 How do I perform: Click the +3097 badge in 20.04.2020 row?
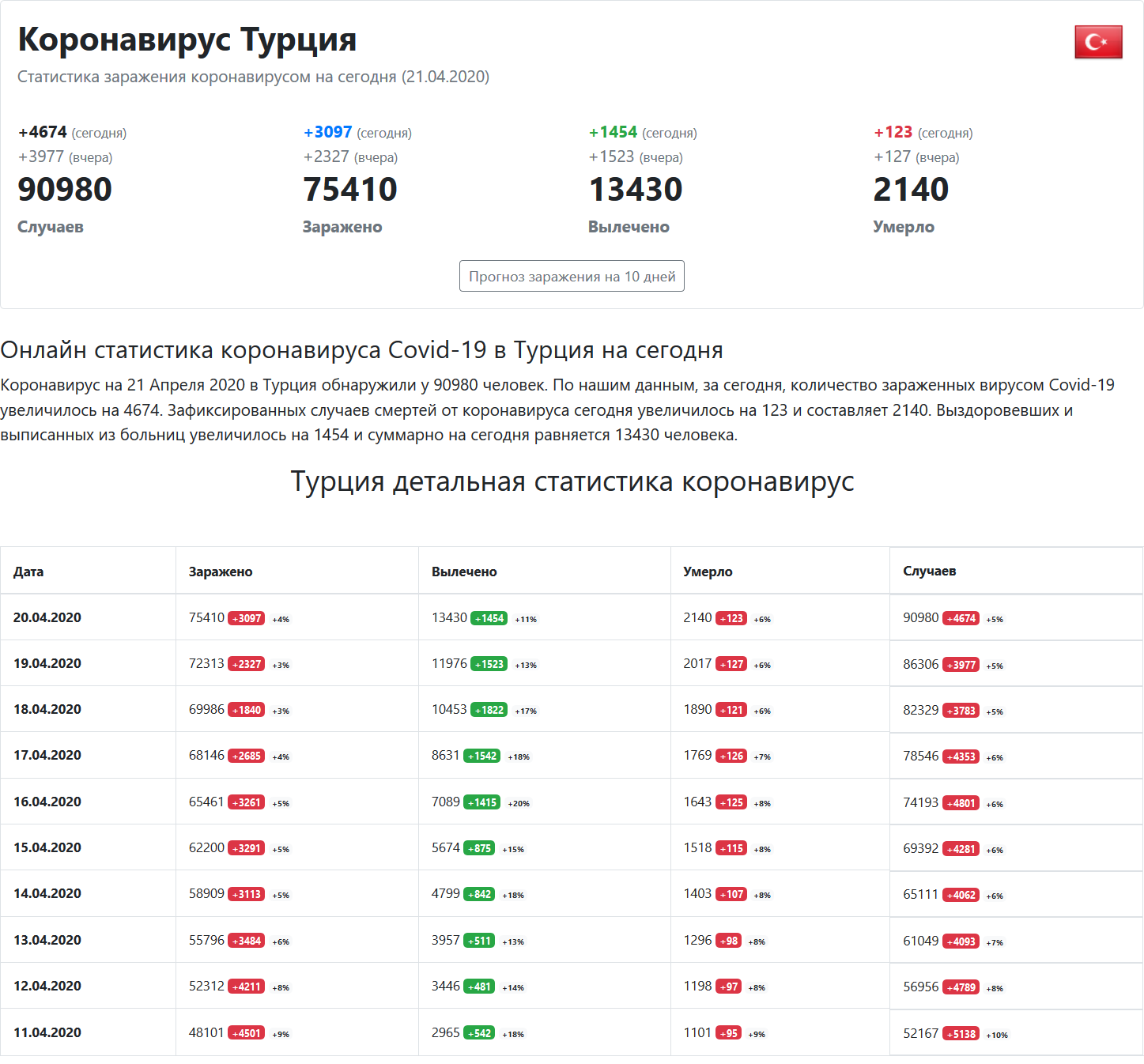247,618
